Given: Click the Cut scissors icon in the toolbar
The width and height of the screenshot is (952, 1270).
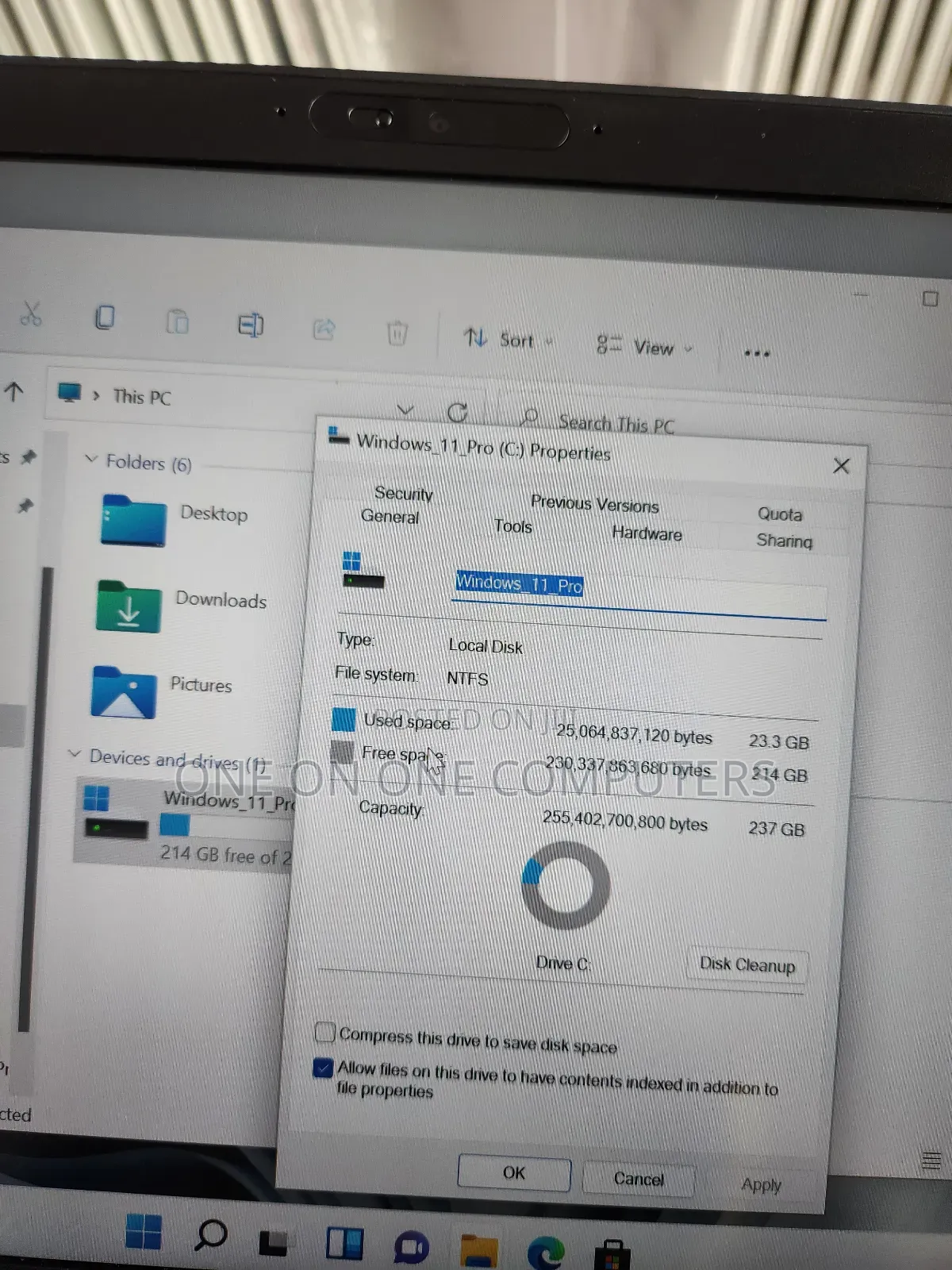Looking at the screenshot, I should (x=31, y=314).
